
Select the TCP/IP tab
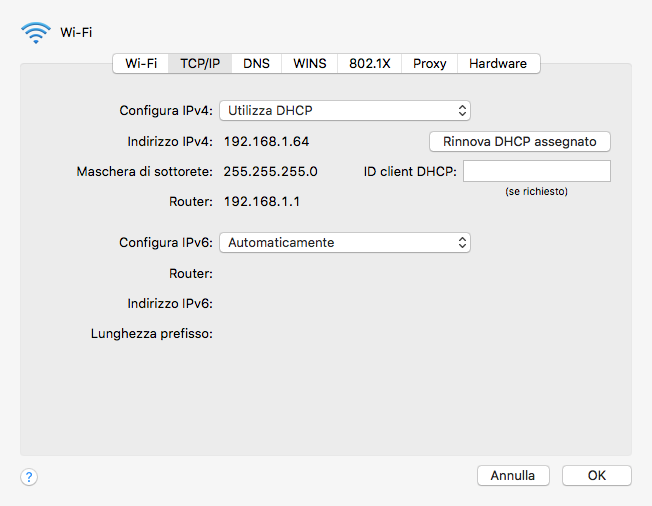pyautogui.click(x=200, y=63)
